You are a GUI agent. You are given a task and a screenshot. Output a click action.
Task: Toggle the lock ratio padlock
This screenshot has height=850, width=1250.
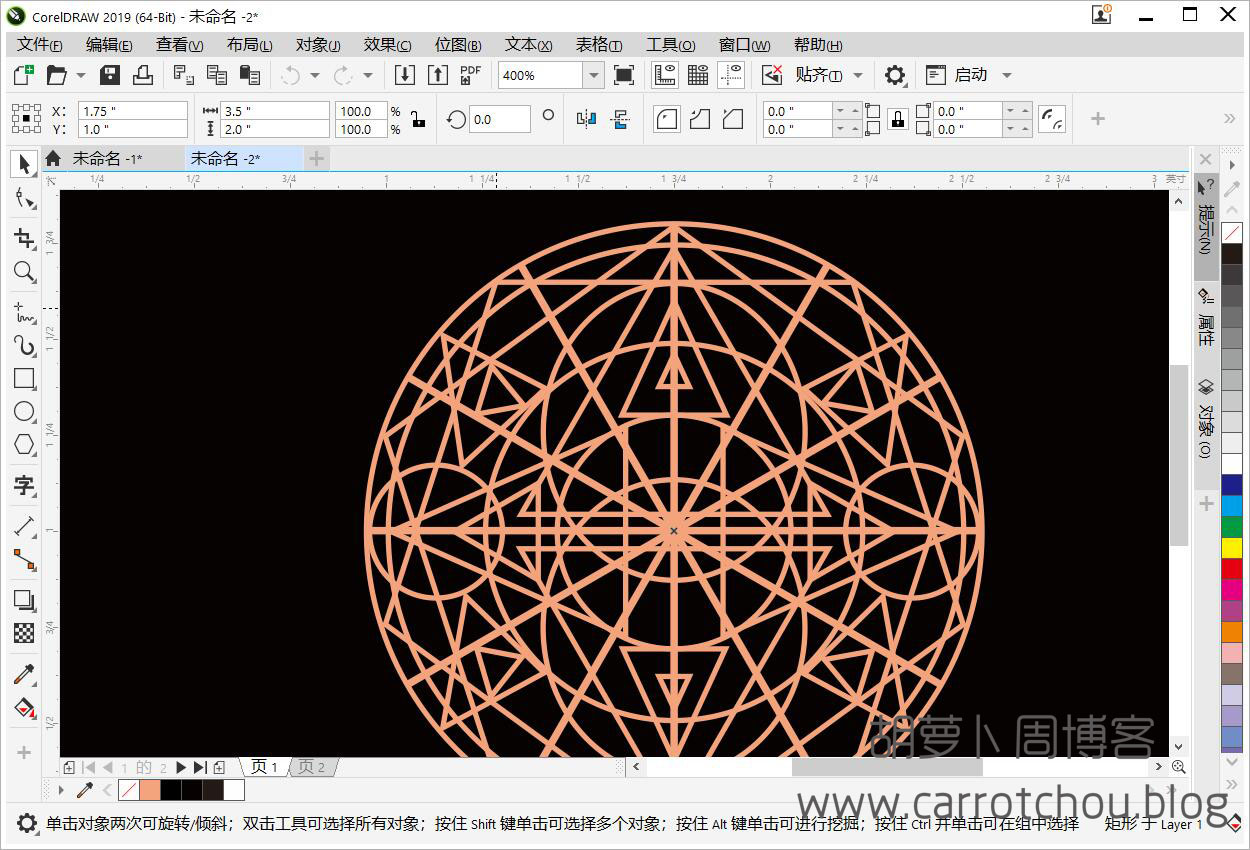418,119
